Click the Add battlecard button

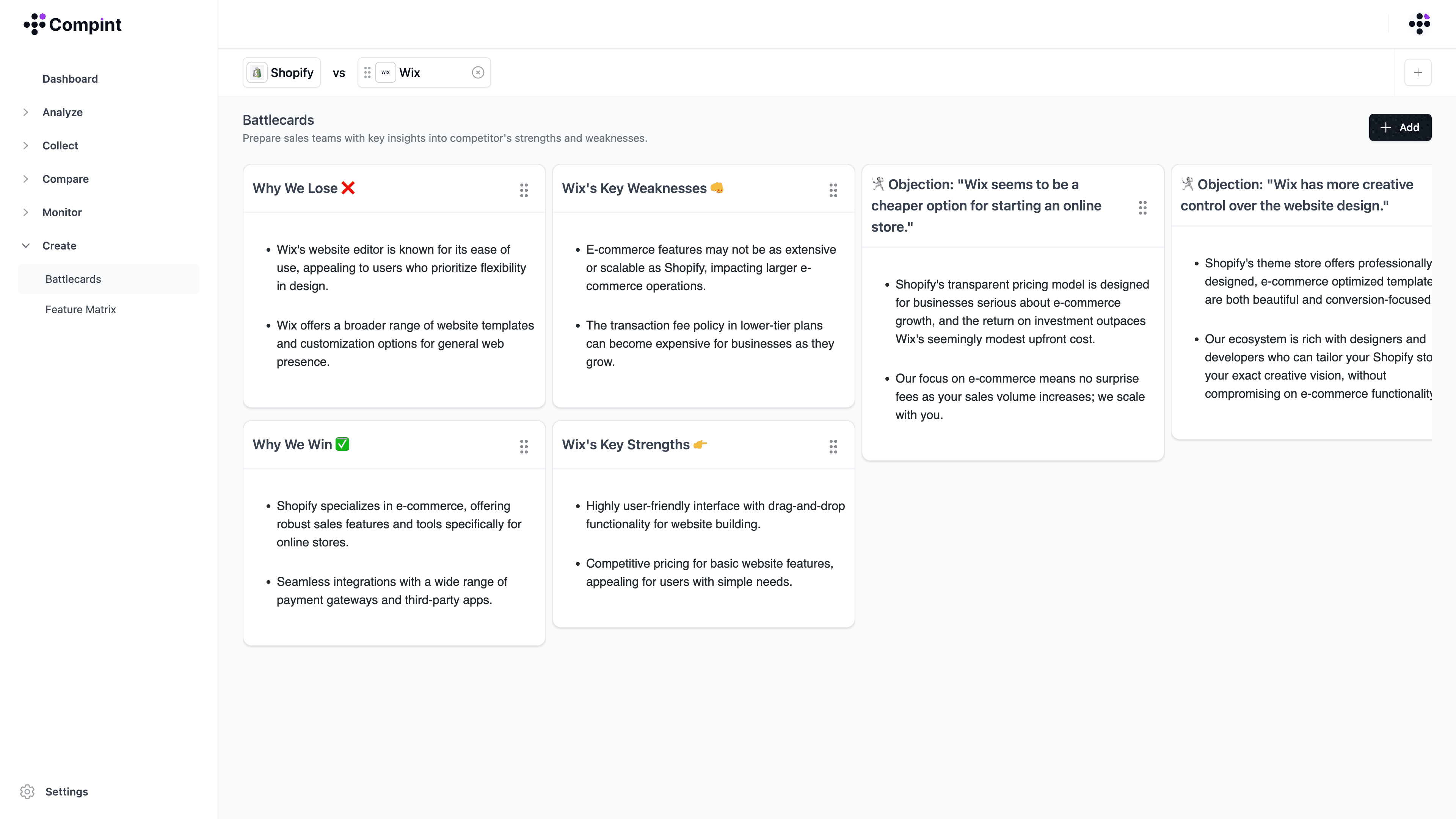point(1400,127)
